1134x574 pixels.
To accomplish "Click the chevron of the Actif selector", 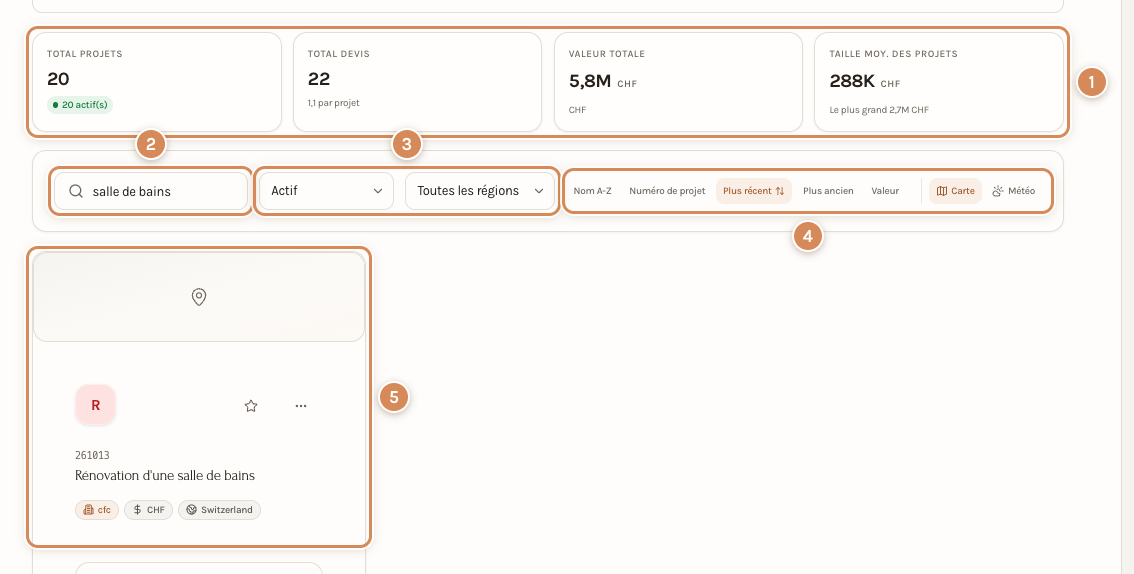I will [378, 191].
